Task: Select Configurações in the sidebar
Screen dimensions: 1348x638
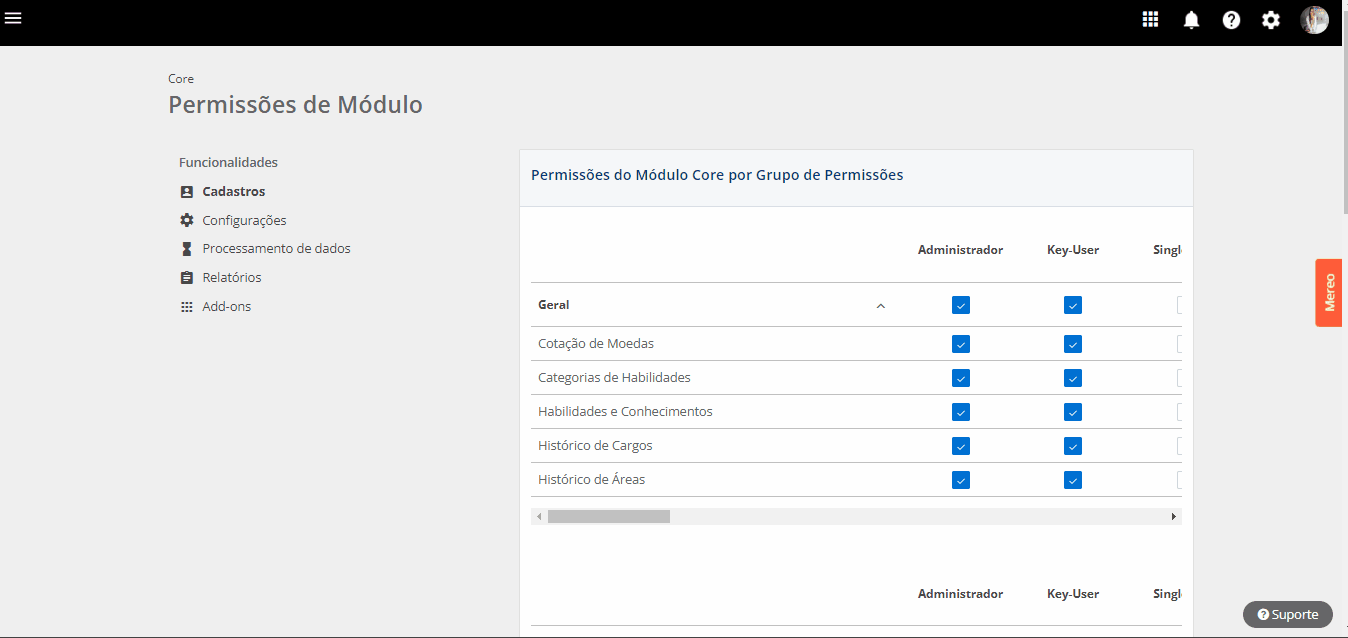Action: tap(244, 221)
